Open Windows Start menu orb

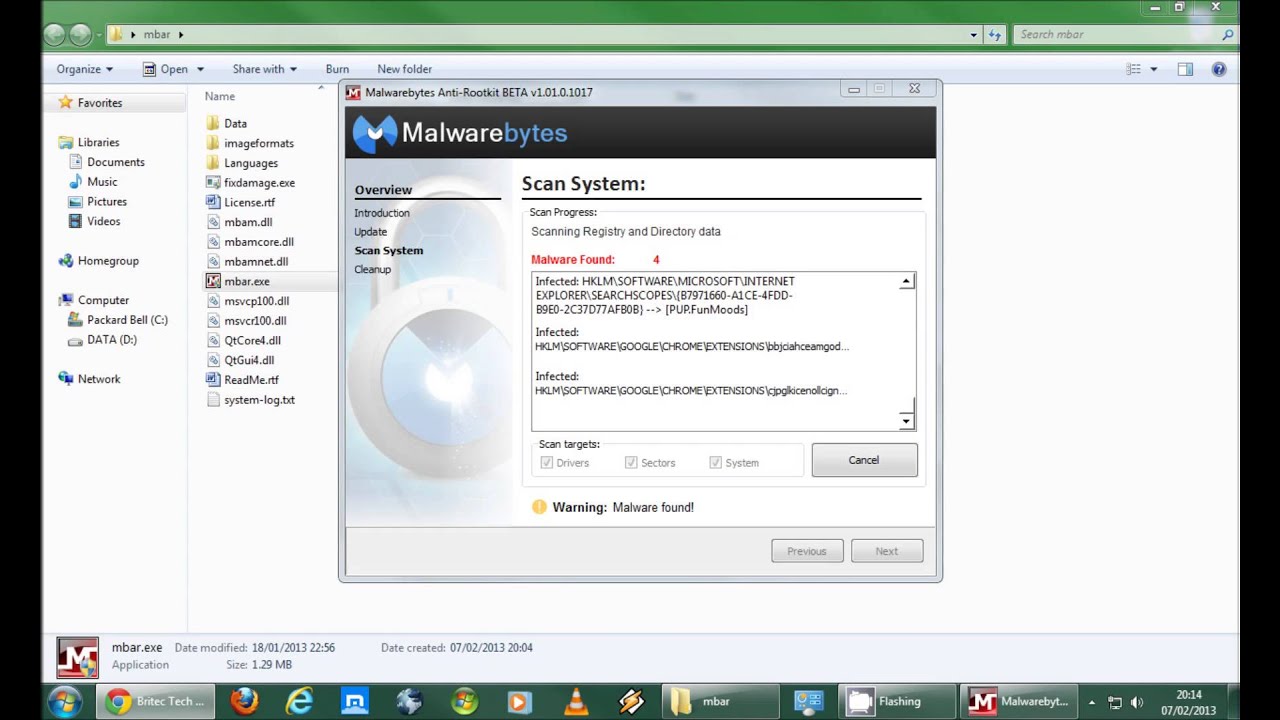pos(64,702)
